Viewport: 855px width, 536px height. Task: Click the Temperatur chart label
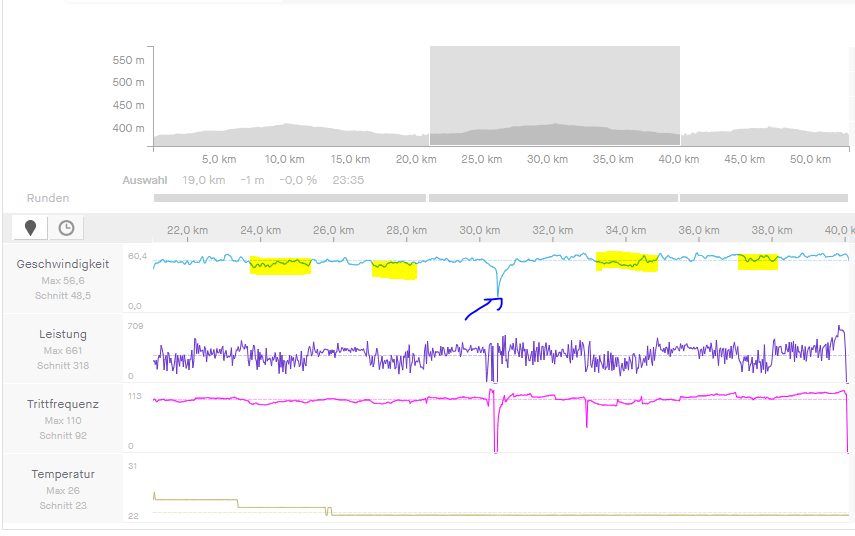point(63,474)
